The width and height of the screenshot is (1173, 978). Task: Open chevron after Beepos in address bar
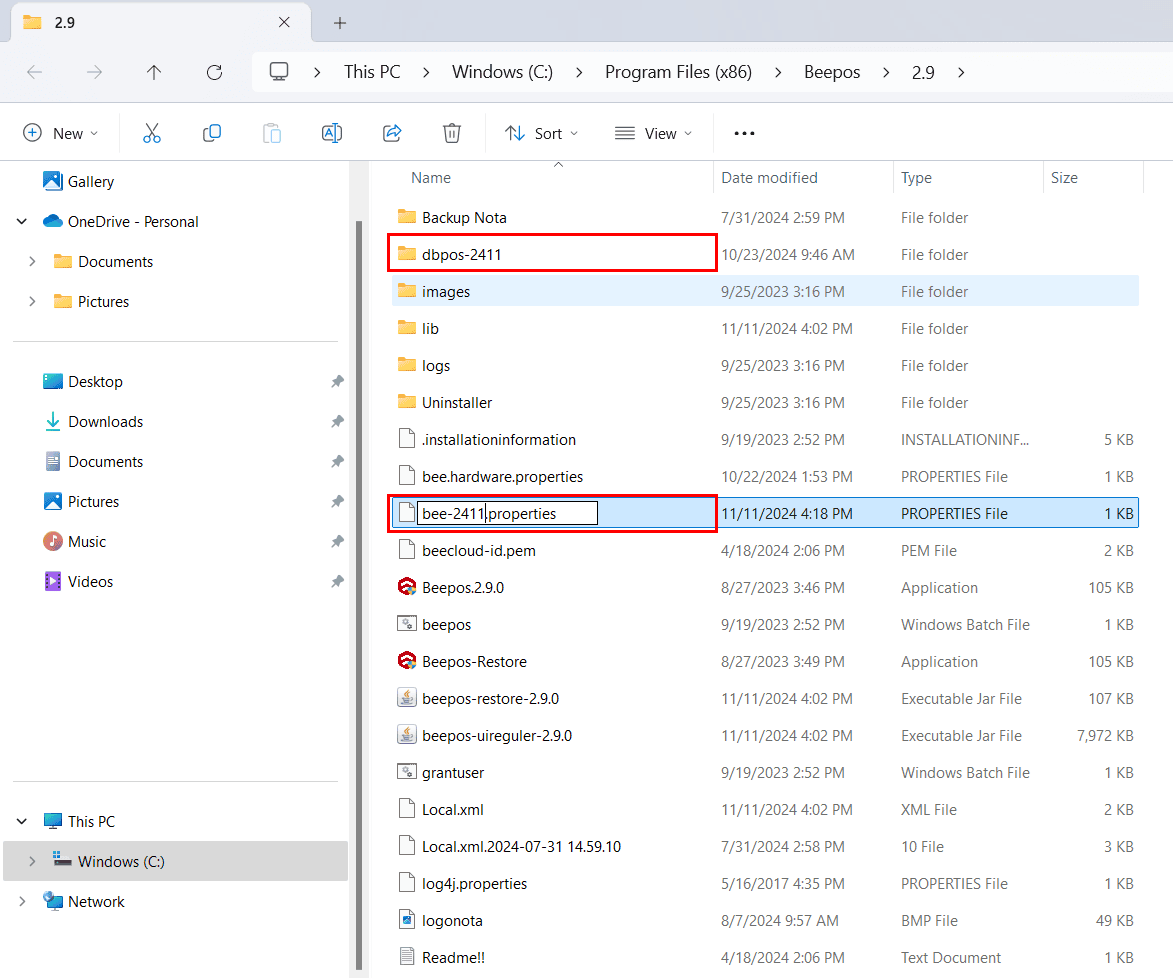pyautogui.click(x=886, y=73)
